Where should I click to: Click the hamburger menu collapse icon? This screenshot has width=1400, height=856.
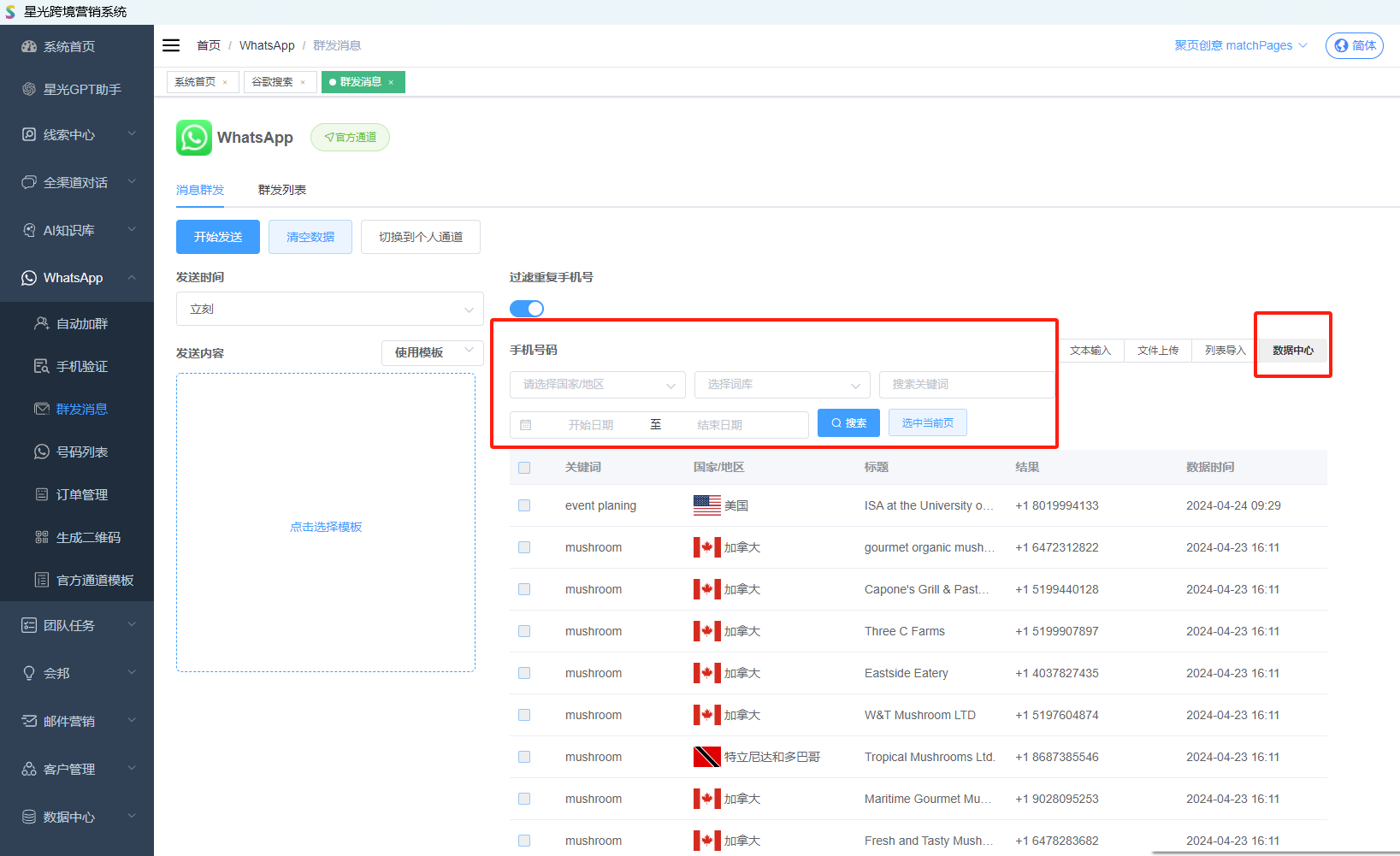[x=171, y=45]
